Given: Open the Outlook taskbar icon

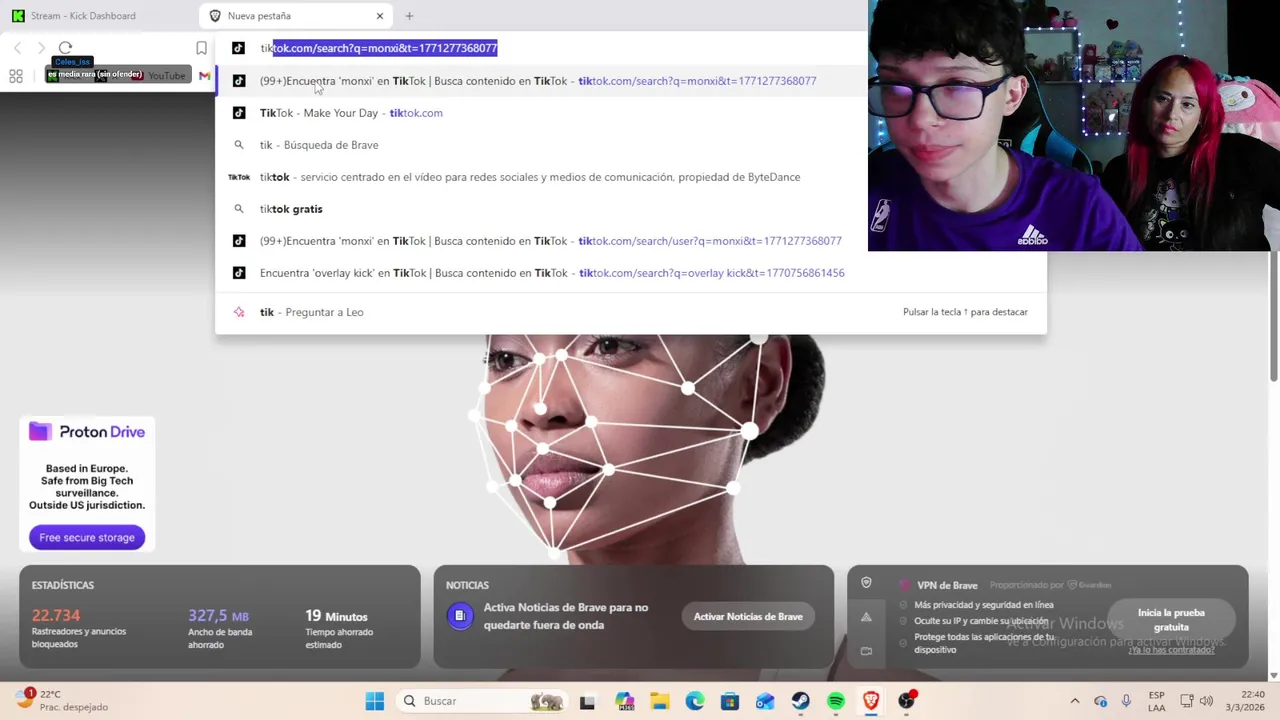Looking at the screenshot, I should point(765,701).
